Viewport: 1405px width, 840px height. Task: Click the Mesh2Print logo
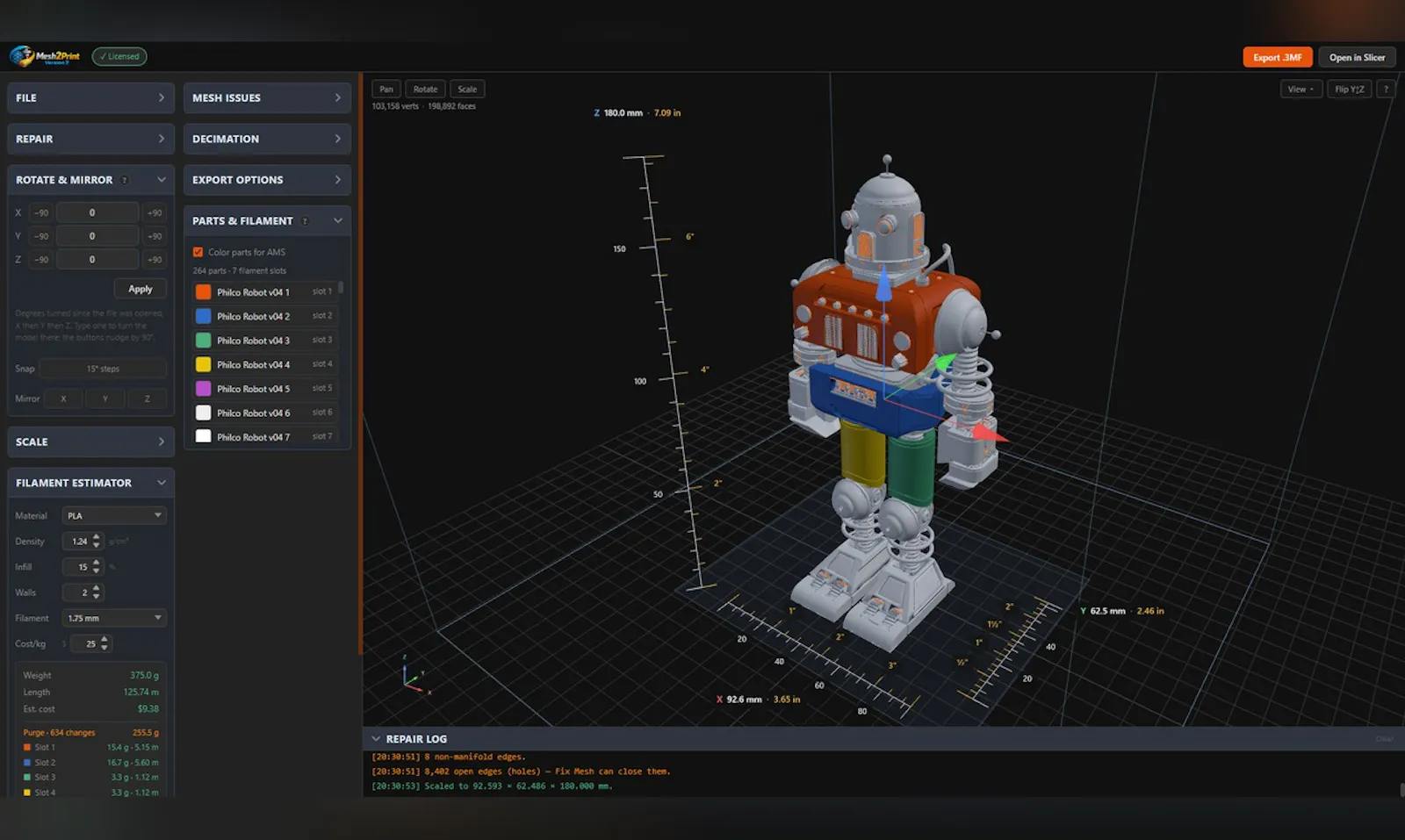coord(45,56)
